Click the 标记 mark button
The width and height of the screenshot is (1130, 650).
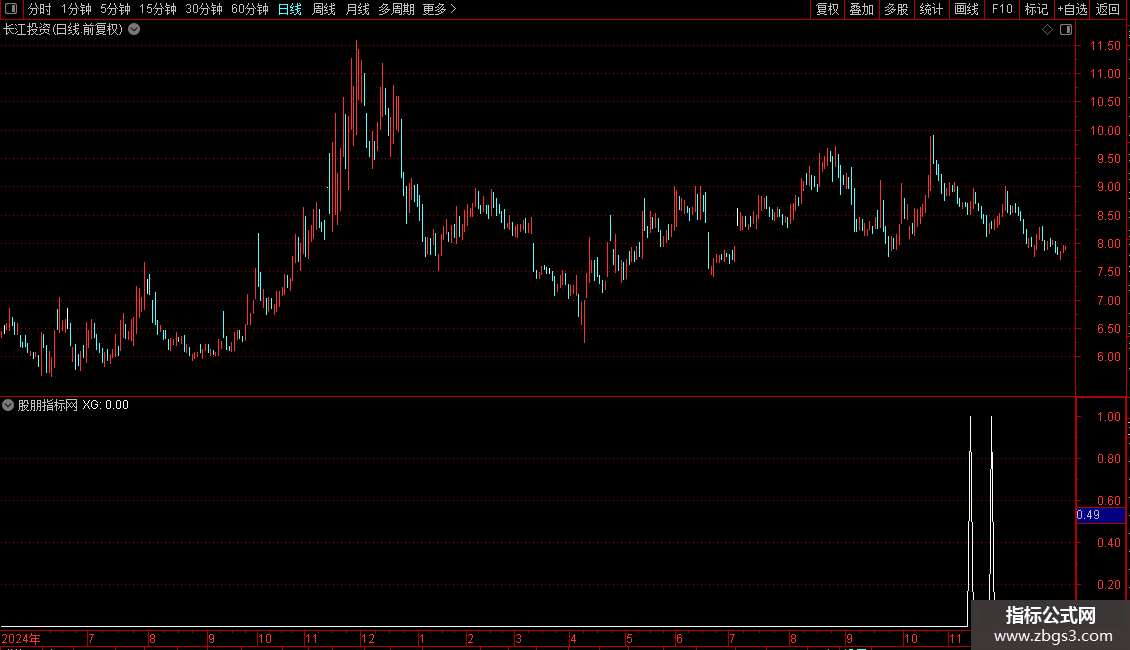point(1036,9)
